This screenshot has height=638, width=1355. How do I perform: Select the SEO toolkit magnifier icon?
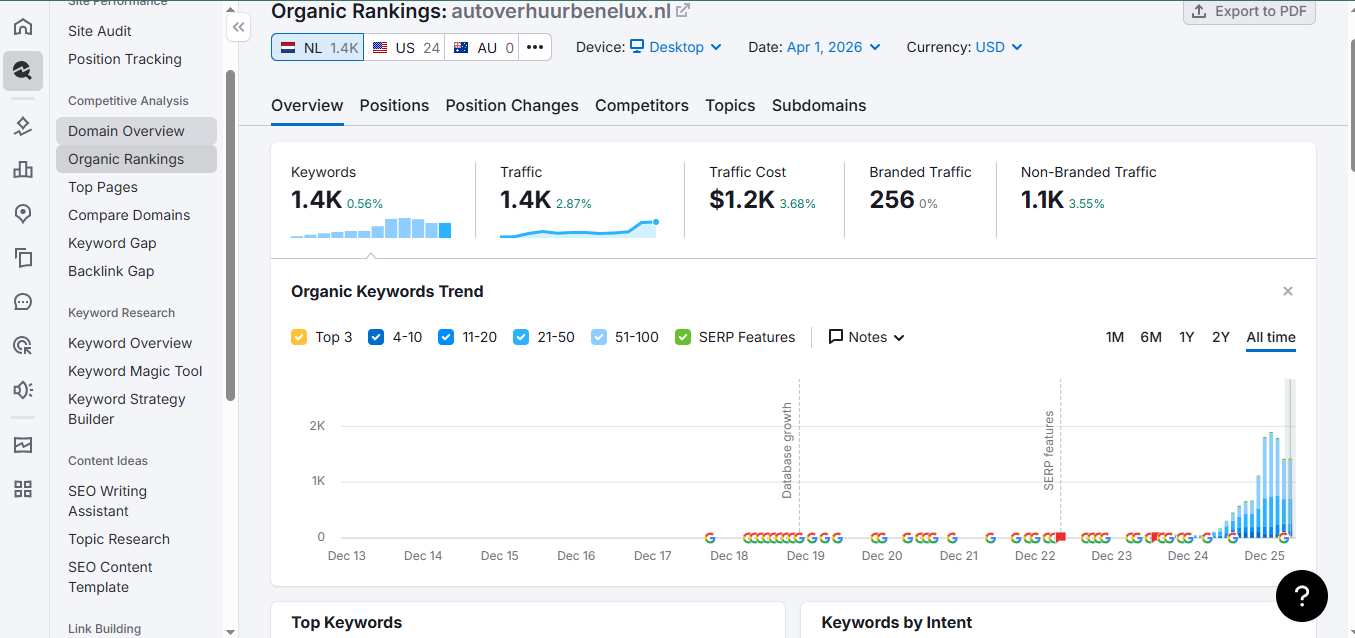[22, 71]
